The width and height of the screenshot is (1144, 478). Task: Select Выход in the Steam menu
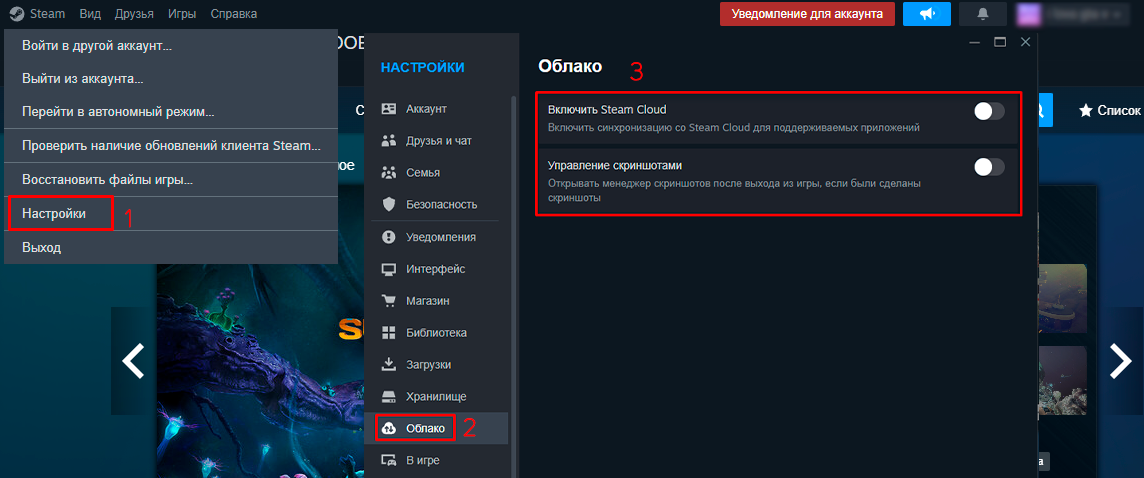click(x=171, y=248)
